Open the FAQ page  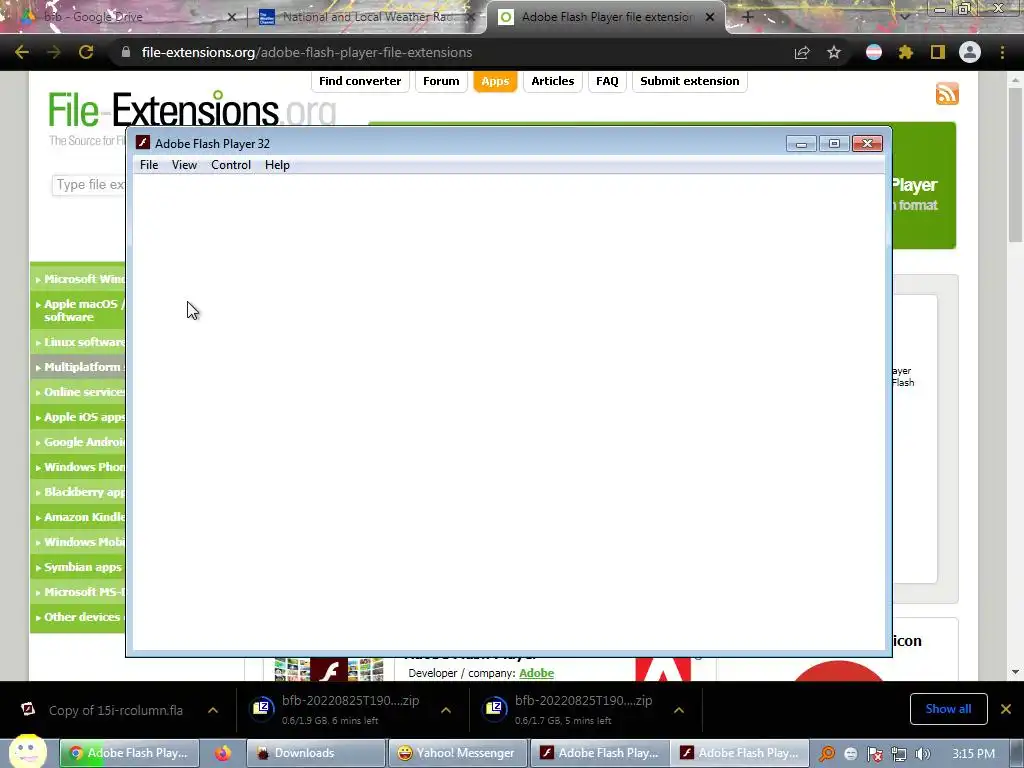607,81
